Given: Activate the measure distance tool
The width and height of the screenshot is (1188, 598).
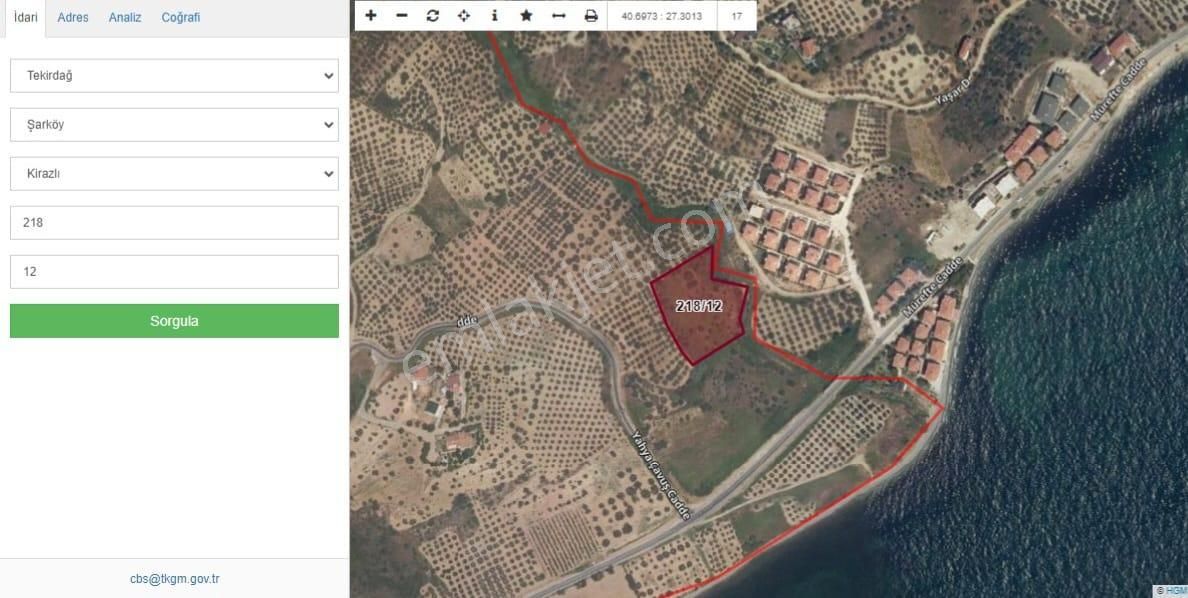Looking at the screenshot, I should tap(558, 15).
